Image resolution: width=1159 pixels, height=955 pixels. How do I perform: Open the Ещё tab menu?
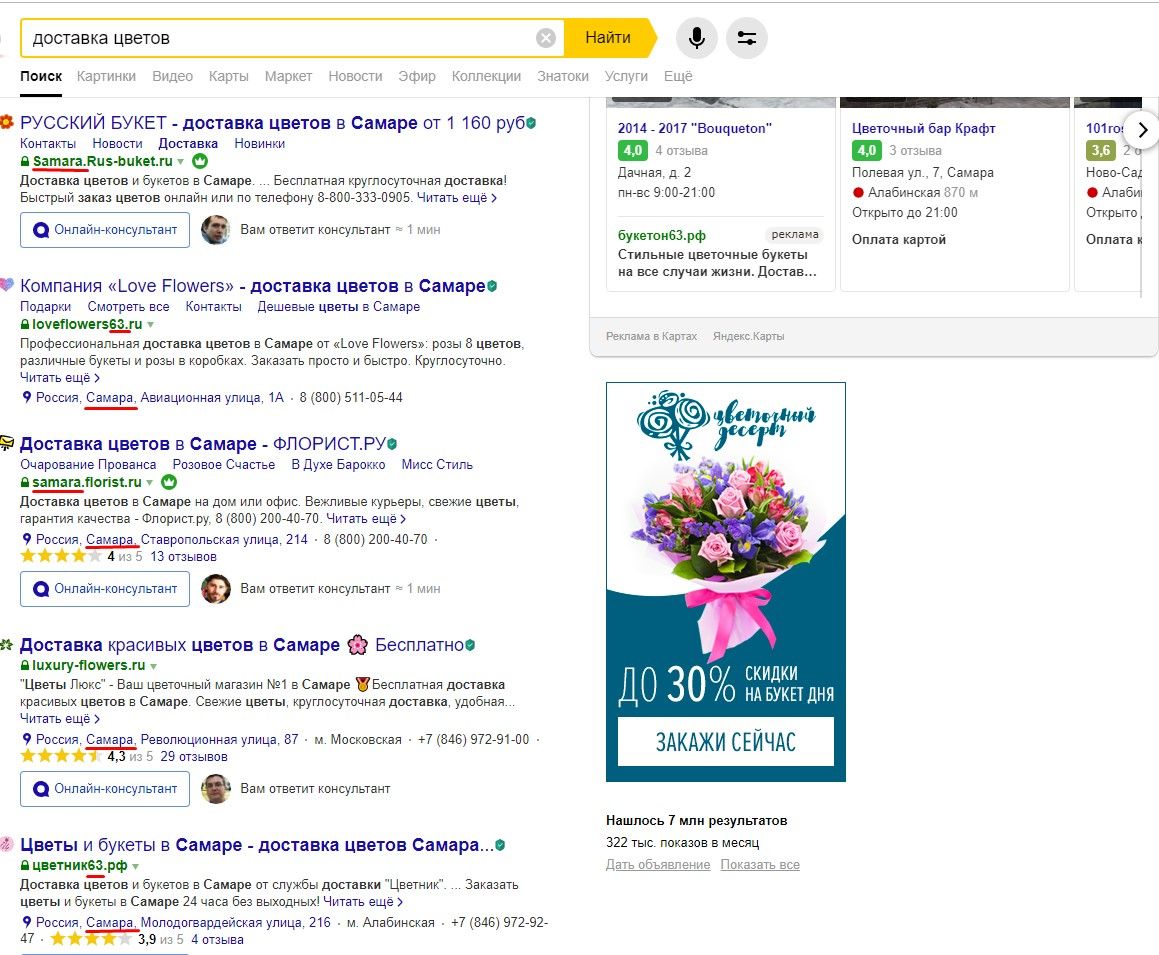[x=678, y=76]
